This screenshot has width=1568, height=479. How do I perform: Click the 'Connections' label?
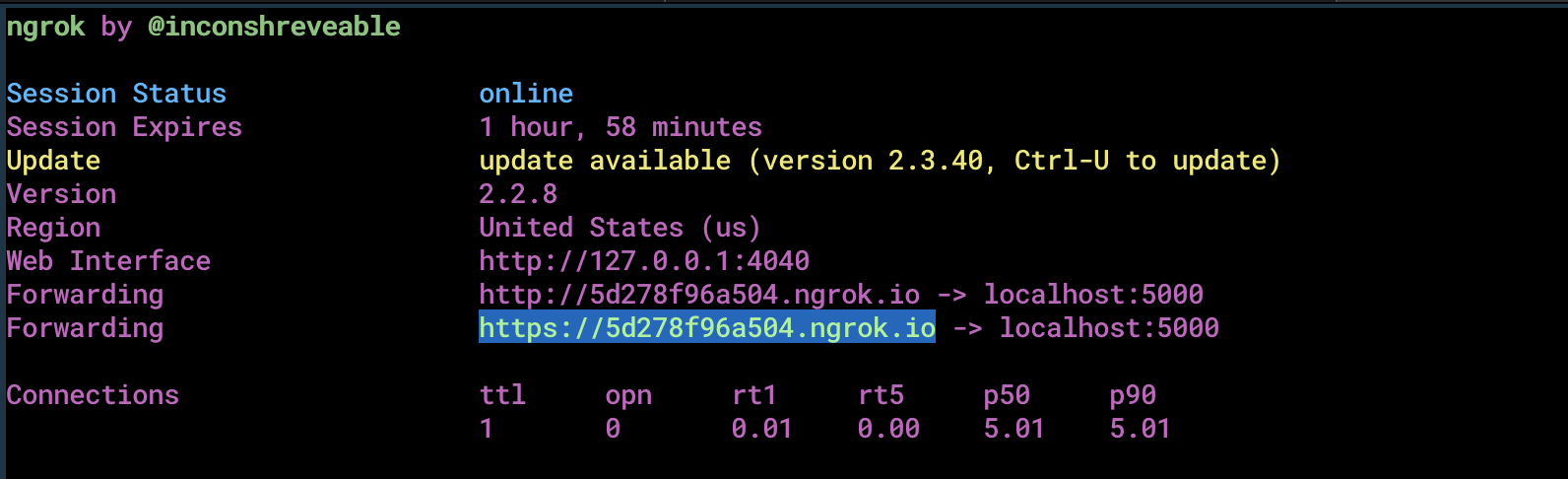click(x=93, y=395)
